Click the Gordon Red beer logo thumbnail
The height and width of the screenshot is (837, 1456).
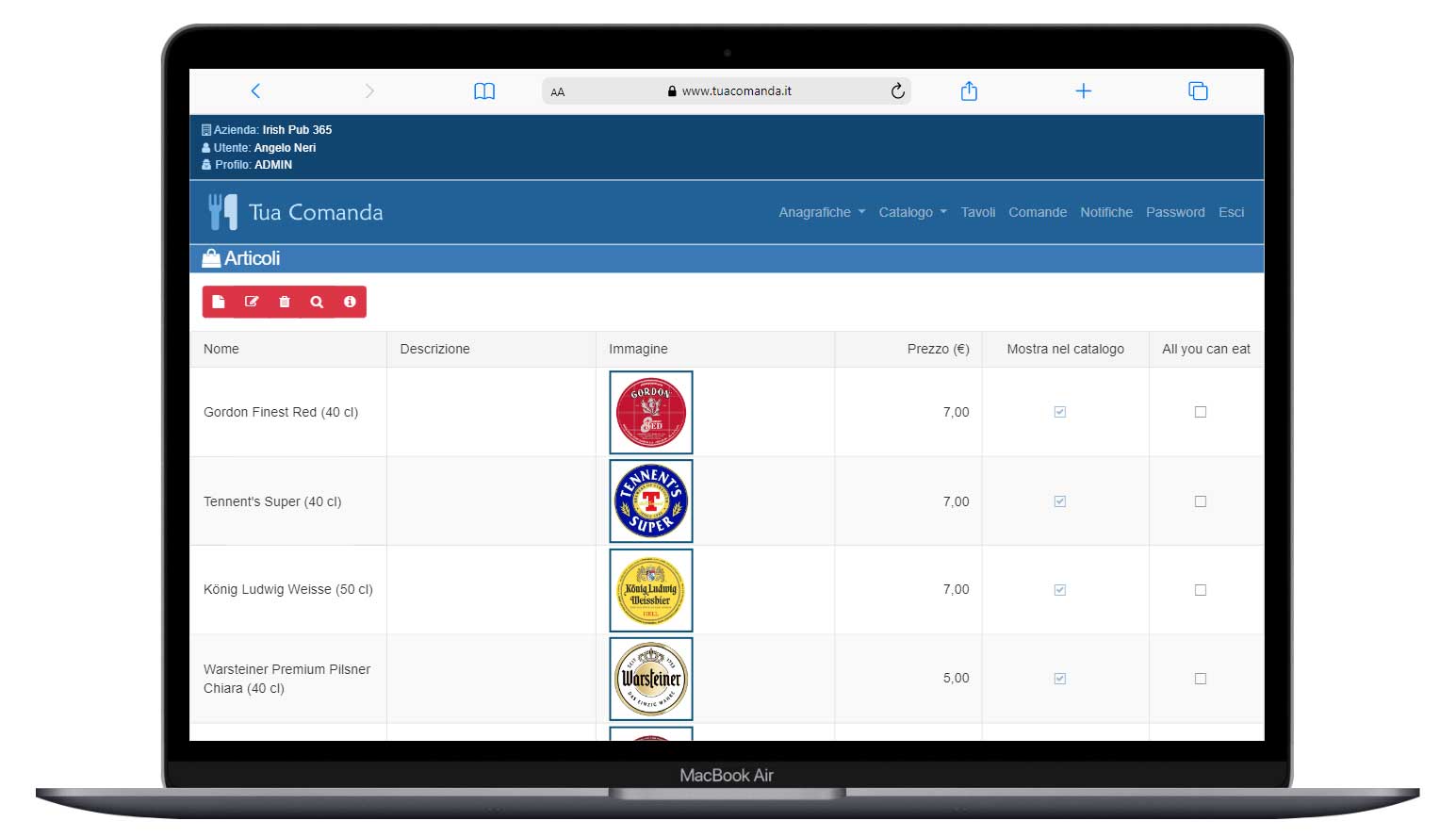pos(651,412)
